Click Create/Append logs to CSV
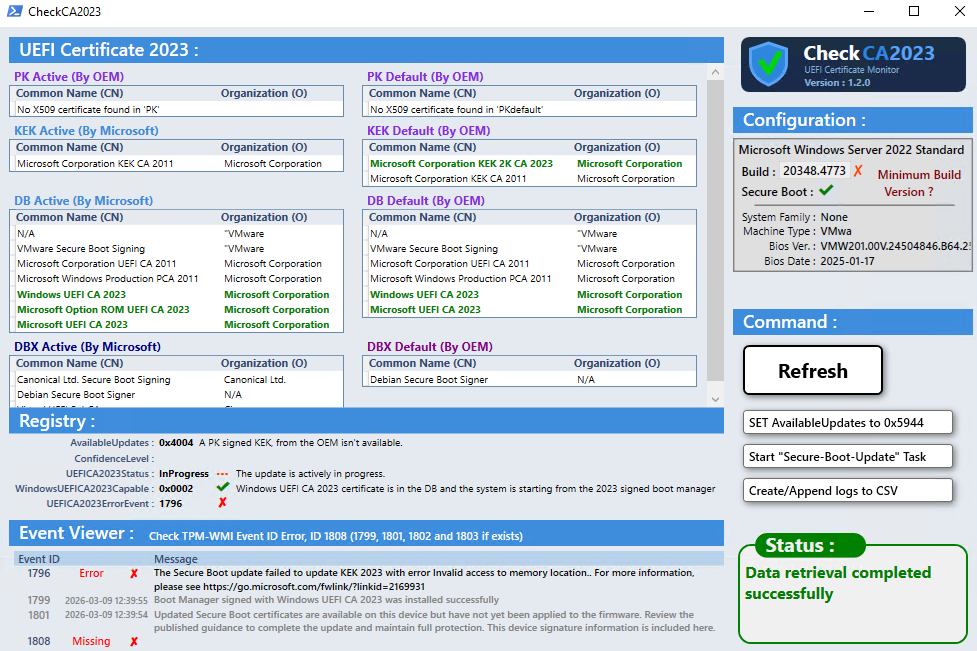The image size is (977, 651). click(x=847, y=491)
